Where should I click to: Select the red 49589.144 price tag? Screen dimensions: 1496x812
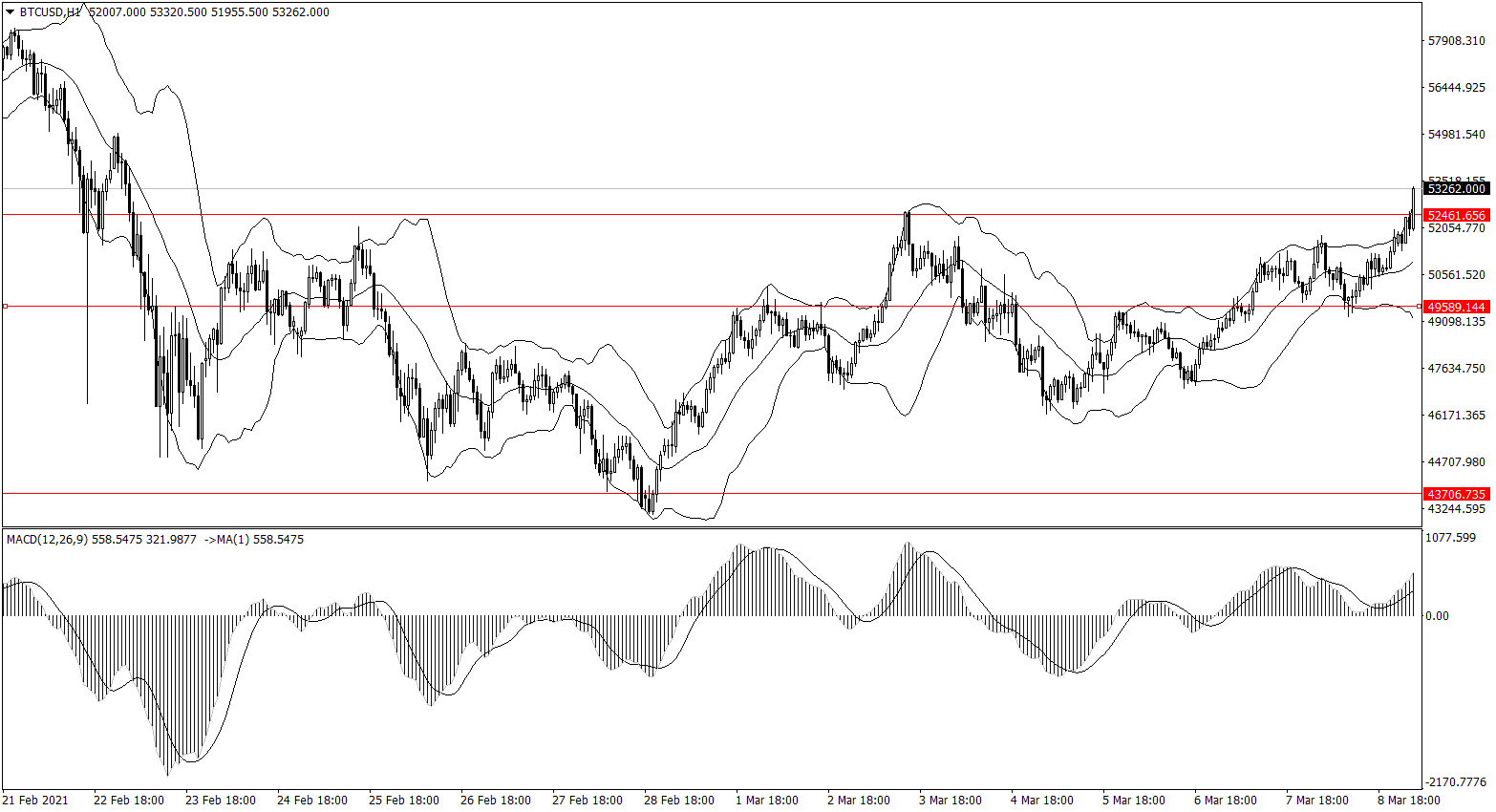(x=1455, y=307)
